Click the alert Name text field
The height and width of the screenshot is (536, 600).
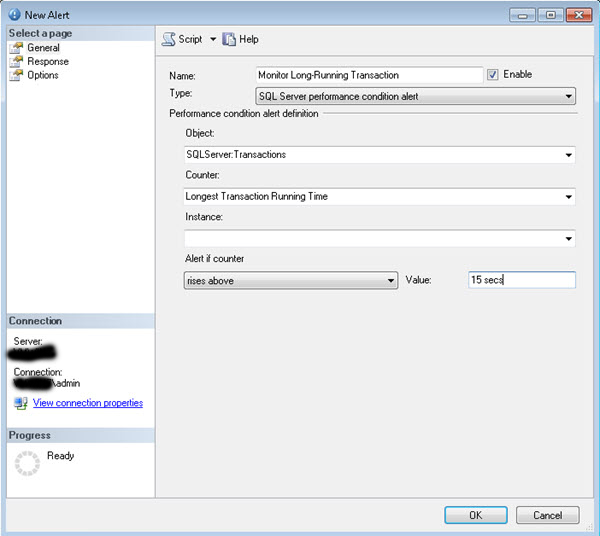(369, 75)
